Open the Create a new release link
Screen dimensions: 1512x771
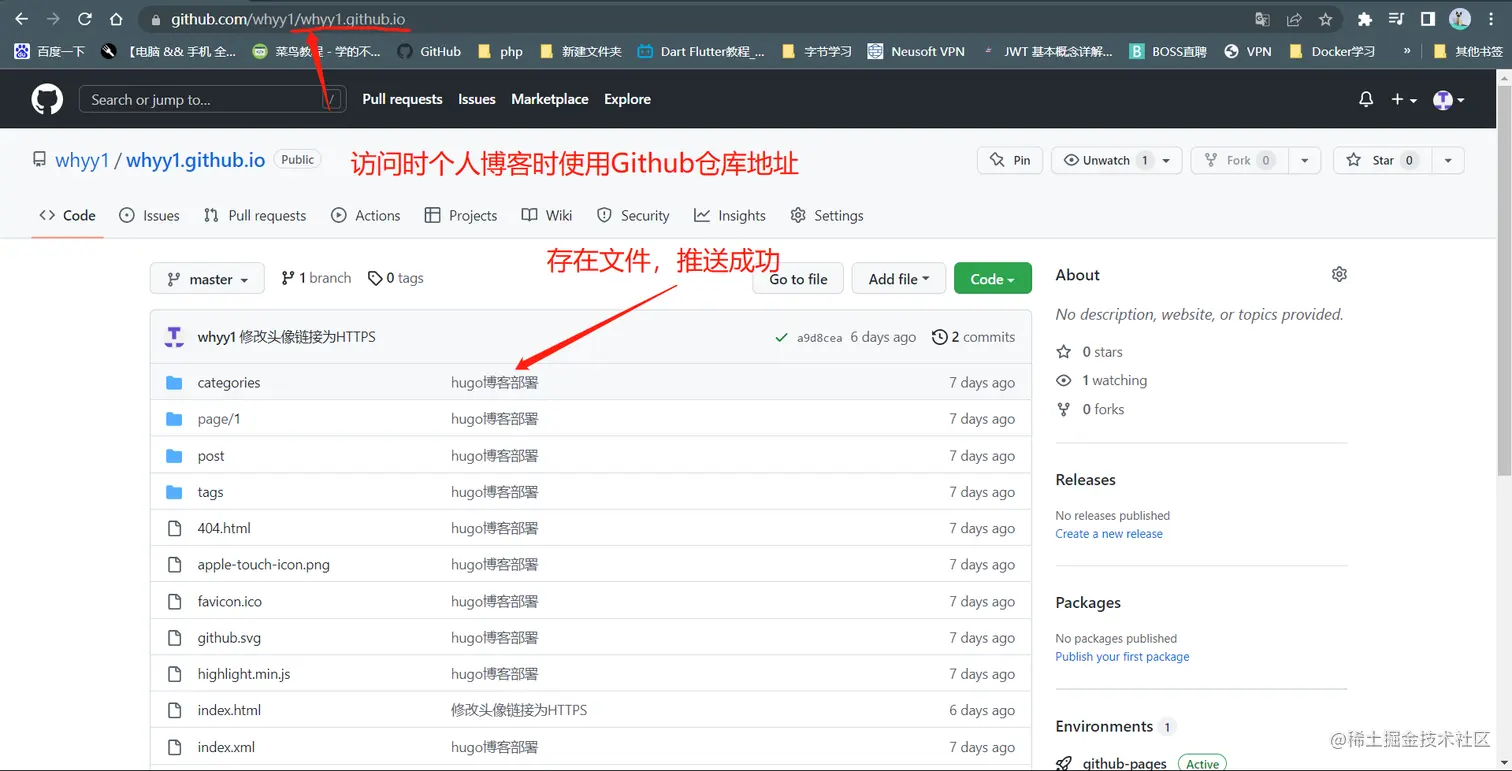click(x=1109, y=534)
